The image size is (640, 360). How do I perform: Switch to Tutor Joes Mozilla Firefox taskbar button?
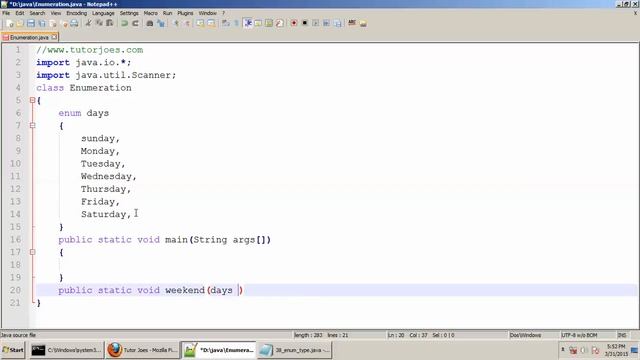pyautogui.click(x=142, y=350)
